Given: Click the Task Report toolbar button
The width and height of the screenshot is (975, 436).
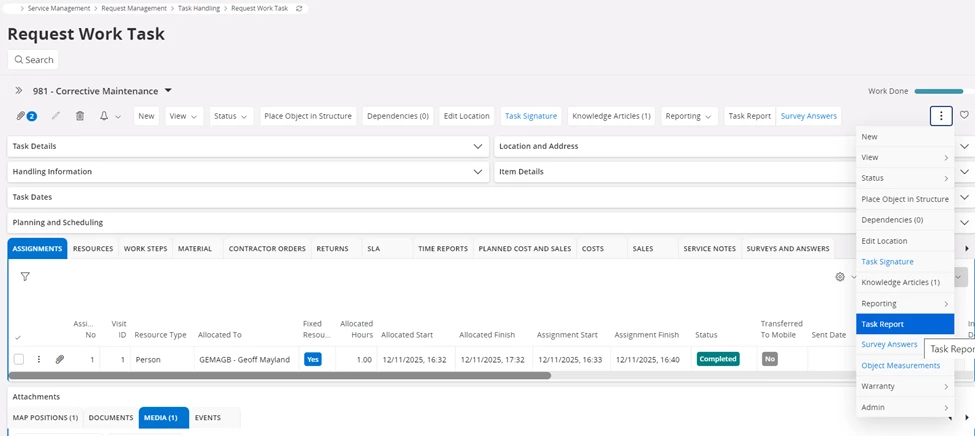Looking at the screenshot, I should point(750,116).
